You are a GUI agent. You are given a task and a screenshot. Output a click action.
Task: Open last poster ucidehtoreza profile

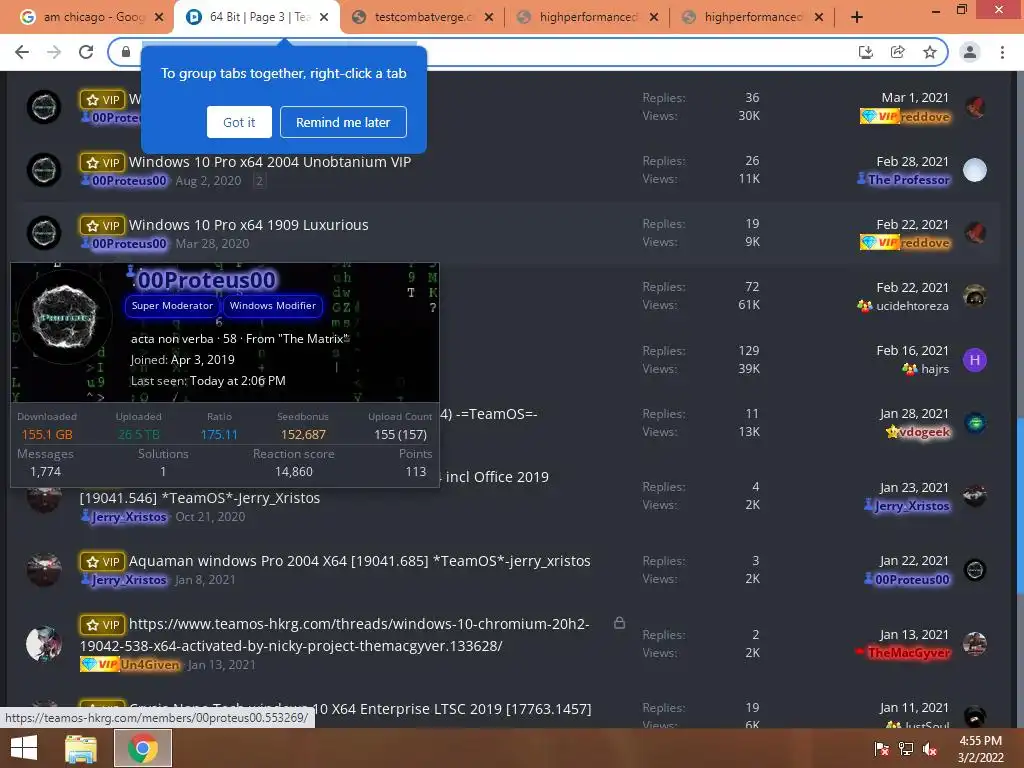[x=912, y=306]
